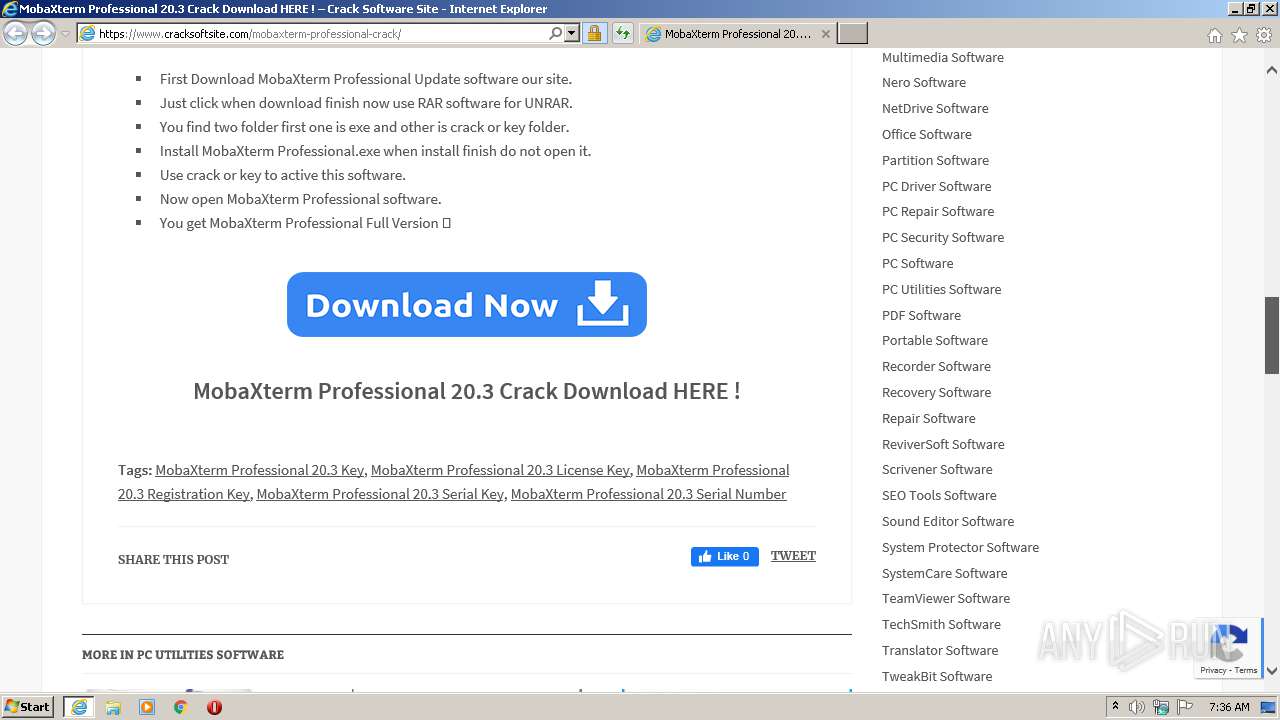
Task: Open Scrivener Software category
Action: point(937,470)
